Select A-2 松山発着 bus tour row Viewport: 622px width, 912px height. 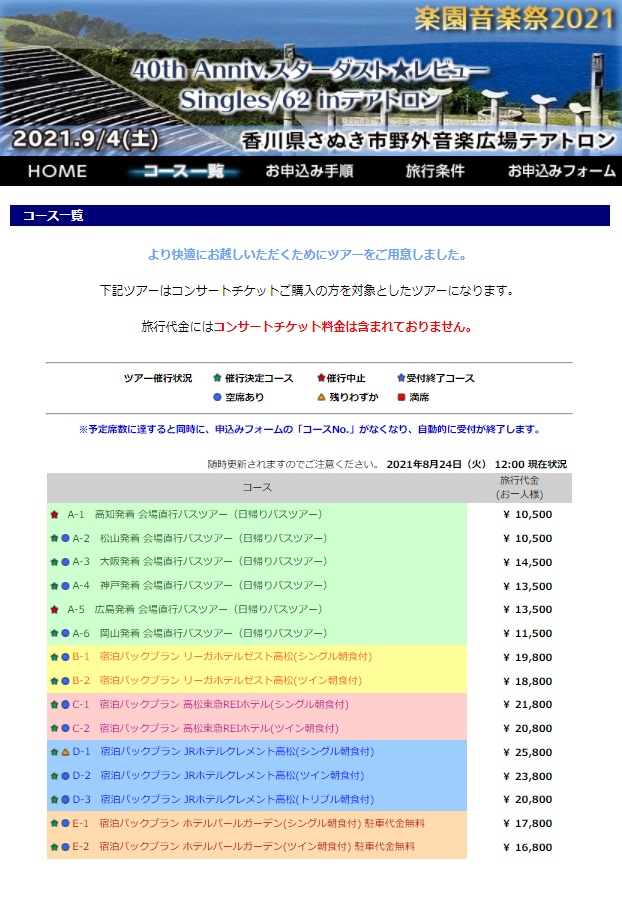pyautogui.click(x=257, y=539)
